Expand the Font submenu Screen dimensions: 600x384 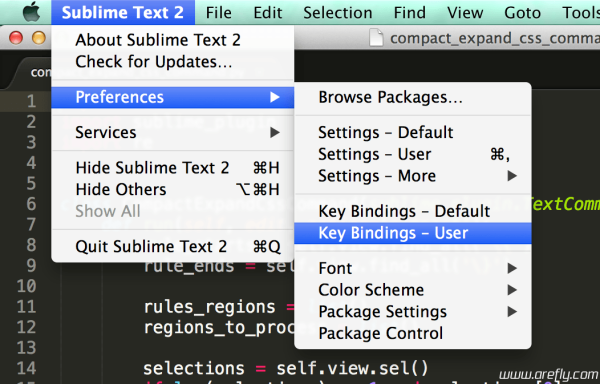(413, 268)
